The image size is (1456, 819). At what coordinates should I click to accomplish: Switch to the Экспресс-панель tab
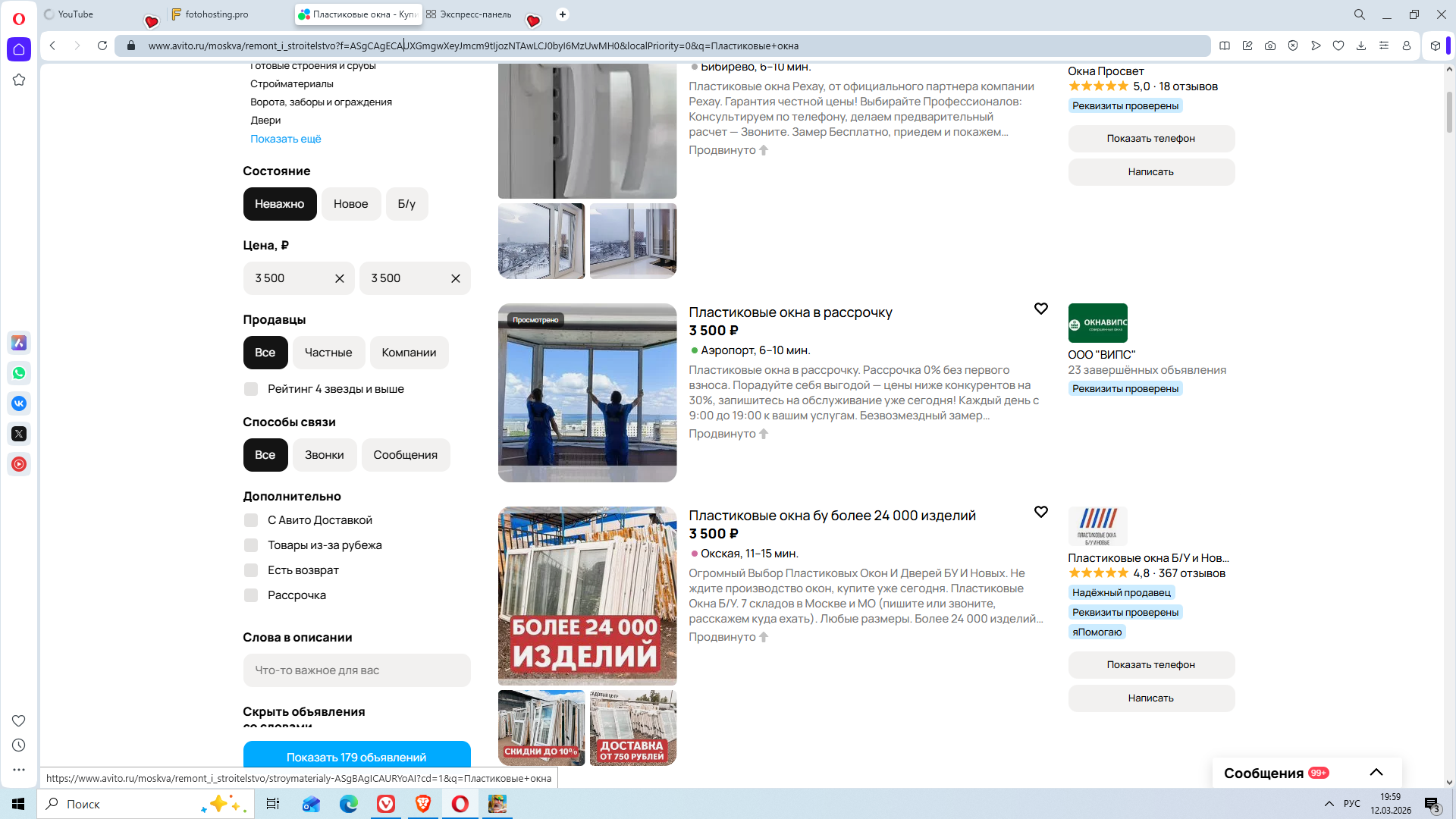475,14
